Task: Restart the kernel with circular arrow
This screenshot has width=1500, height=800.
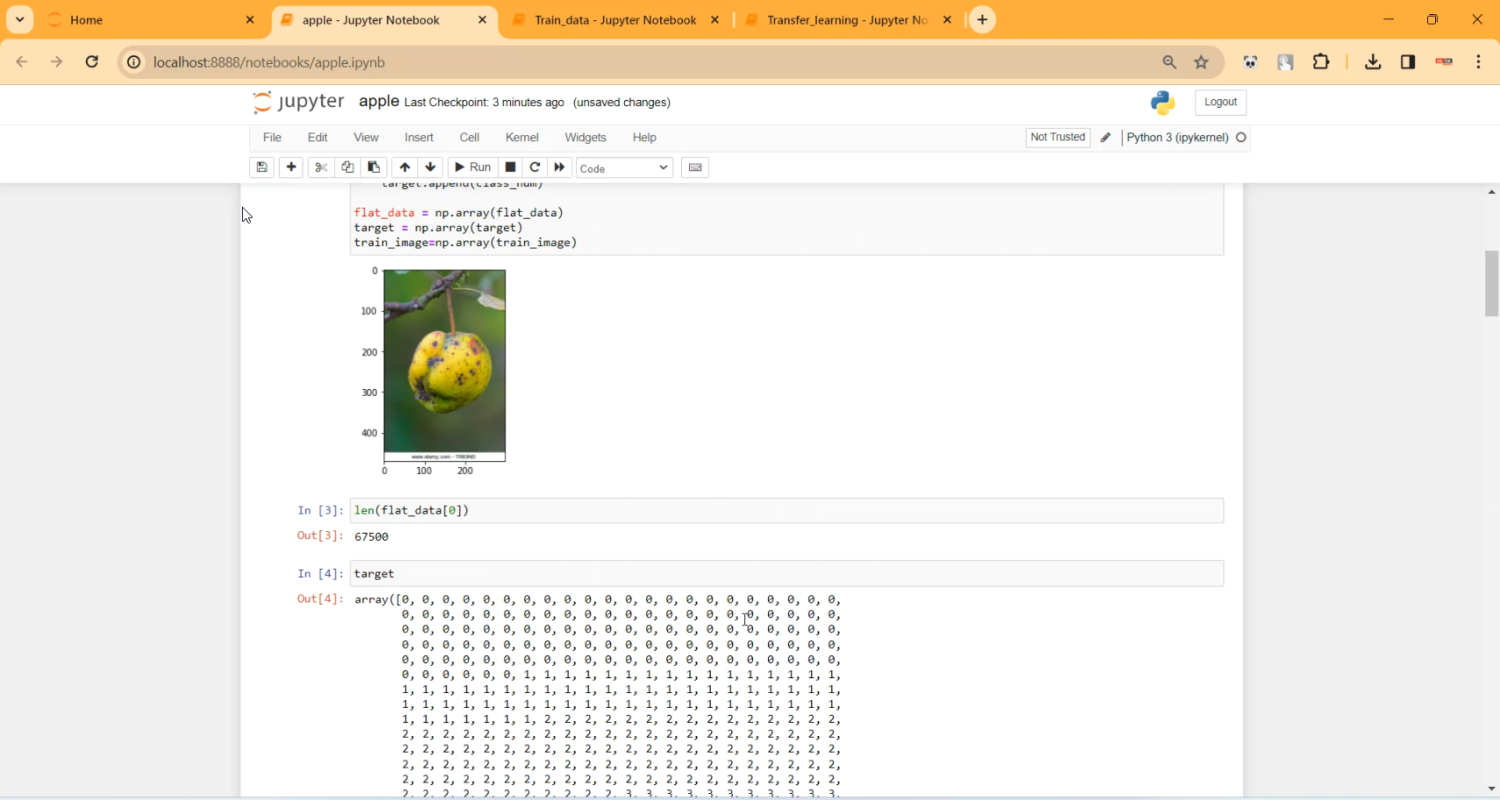Action: click(535, 167)
